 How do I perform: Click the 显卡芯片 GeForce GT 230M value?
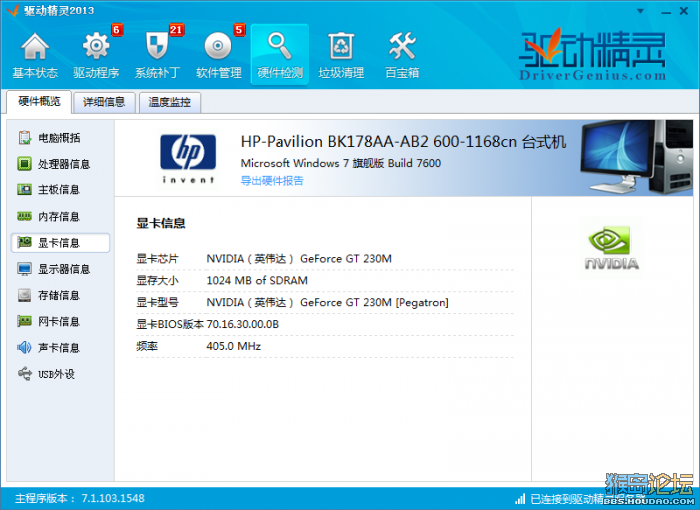[299, 259]
